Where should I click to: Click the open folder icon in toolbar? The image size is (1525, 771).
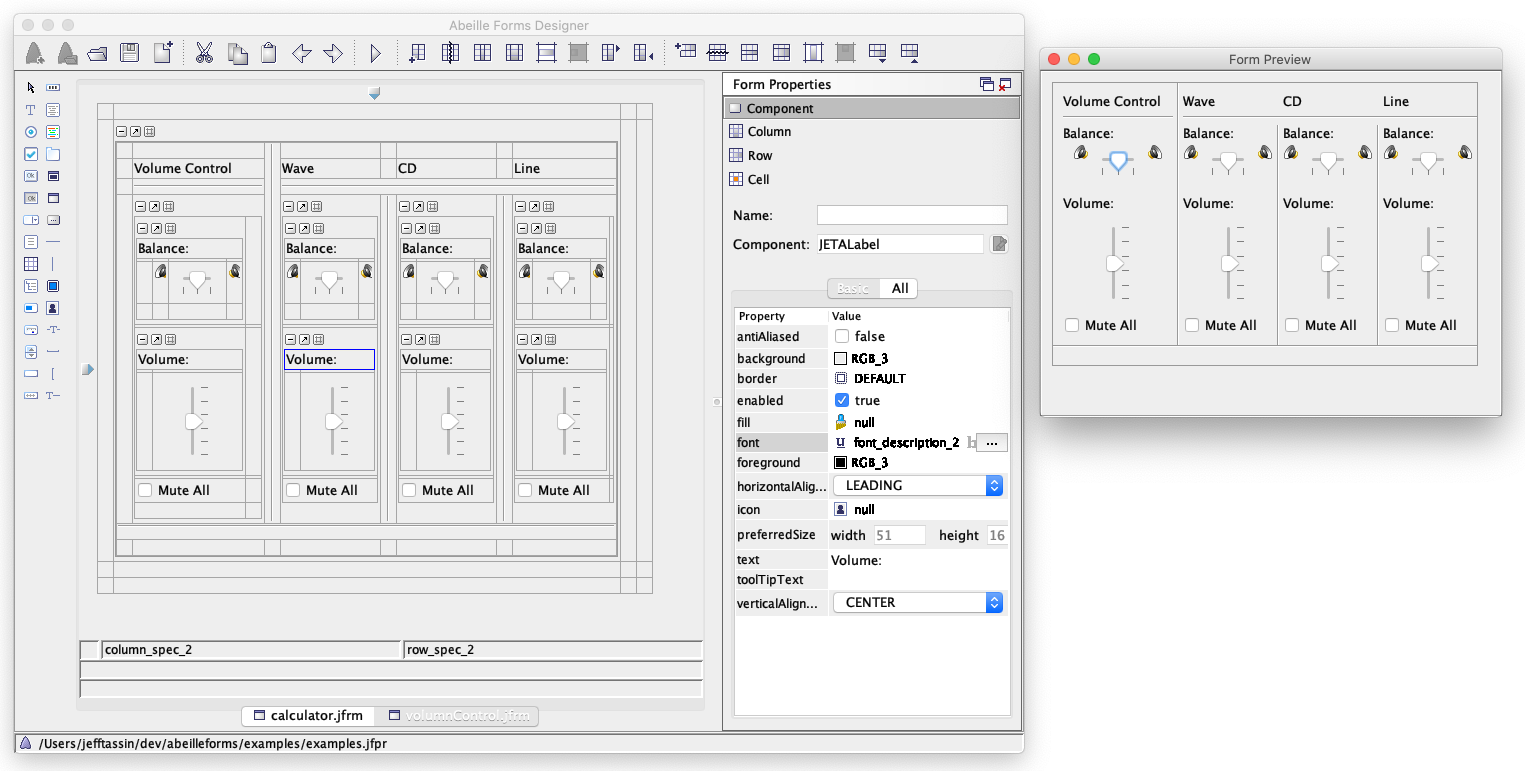tap(97, 54)
